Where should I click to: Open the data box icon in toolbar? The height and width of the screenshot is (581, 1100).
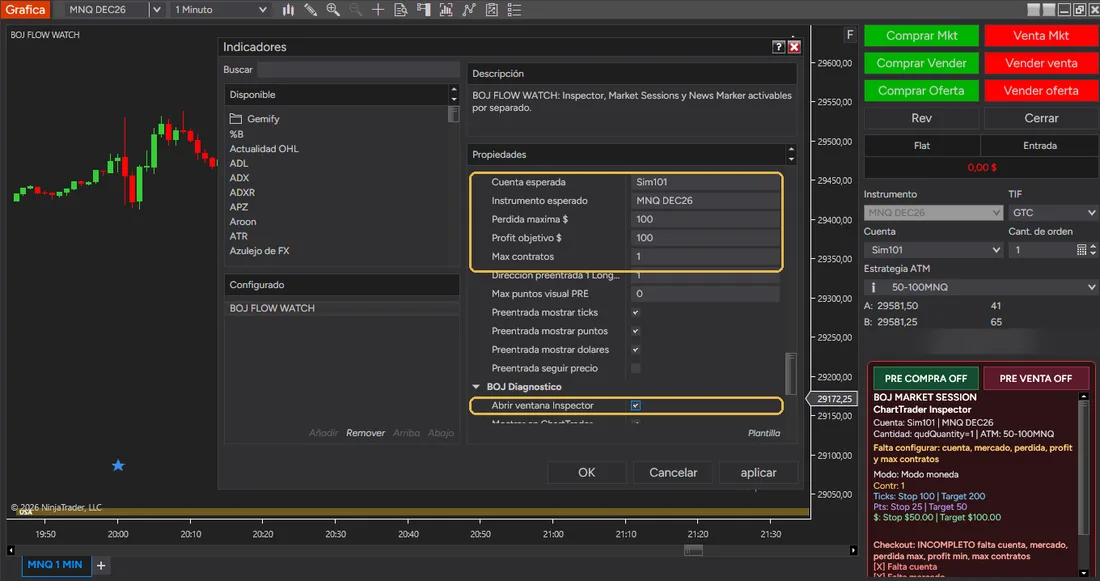click(x=401, y=10)
